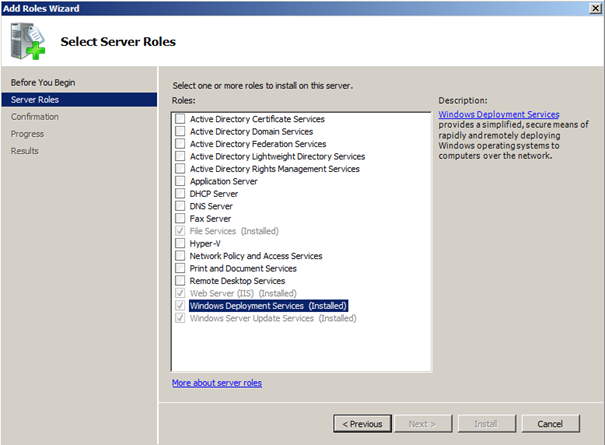Click Windows Deployment Services installed checkbox
The height and width of the screenshot is (445, 605).
tap(180, 305)
